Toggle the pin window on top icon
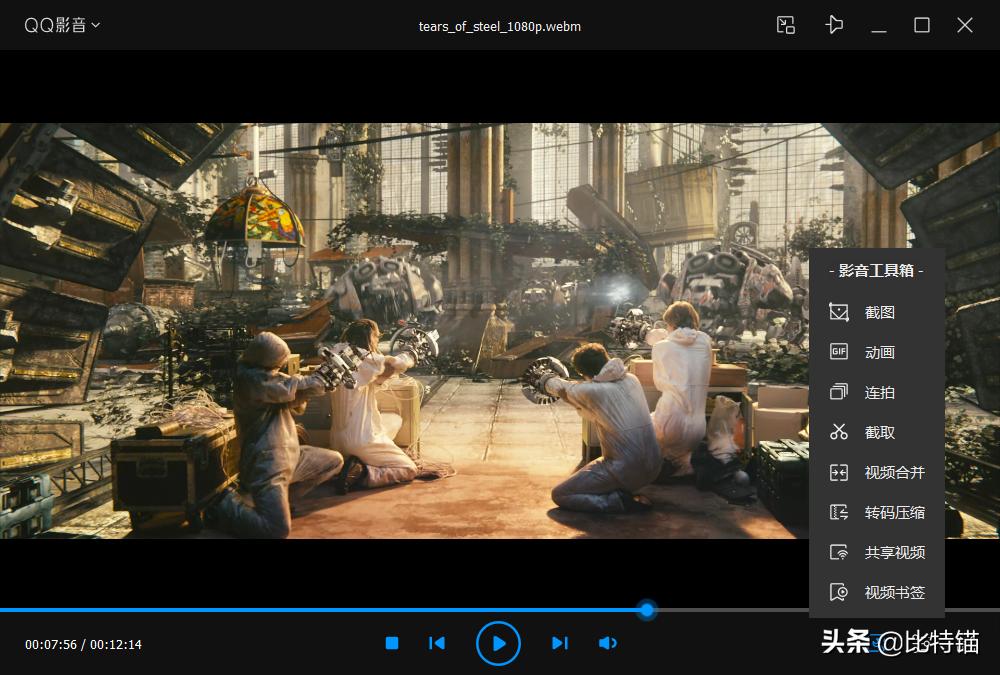 pyautogui.click(x=834, y=25)
